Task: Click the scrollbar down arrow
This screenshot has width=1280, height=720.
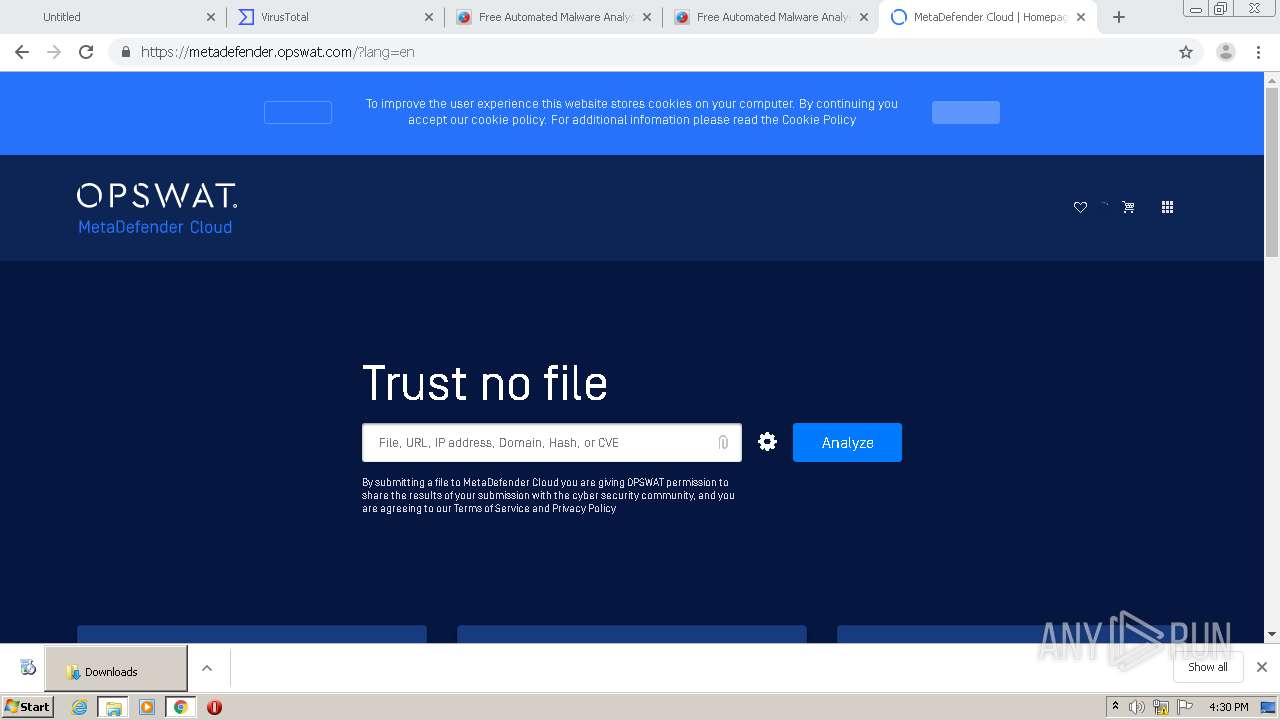Action: (1272, 634)
